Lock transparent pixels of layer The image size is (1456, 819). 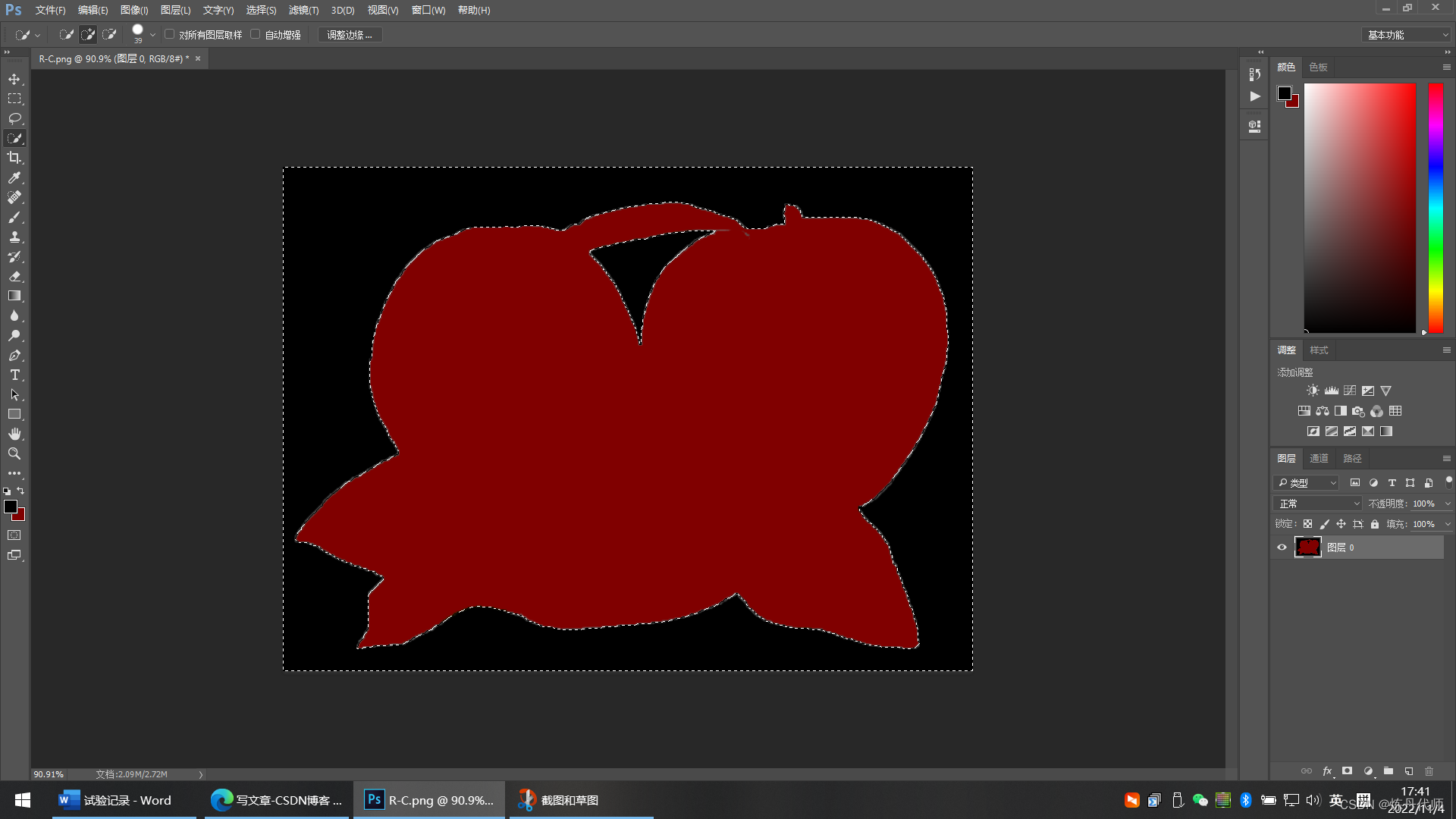1308,524
